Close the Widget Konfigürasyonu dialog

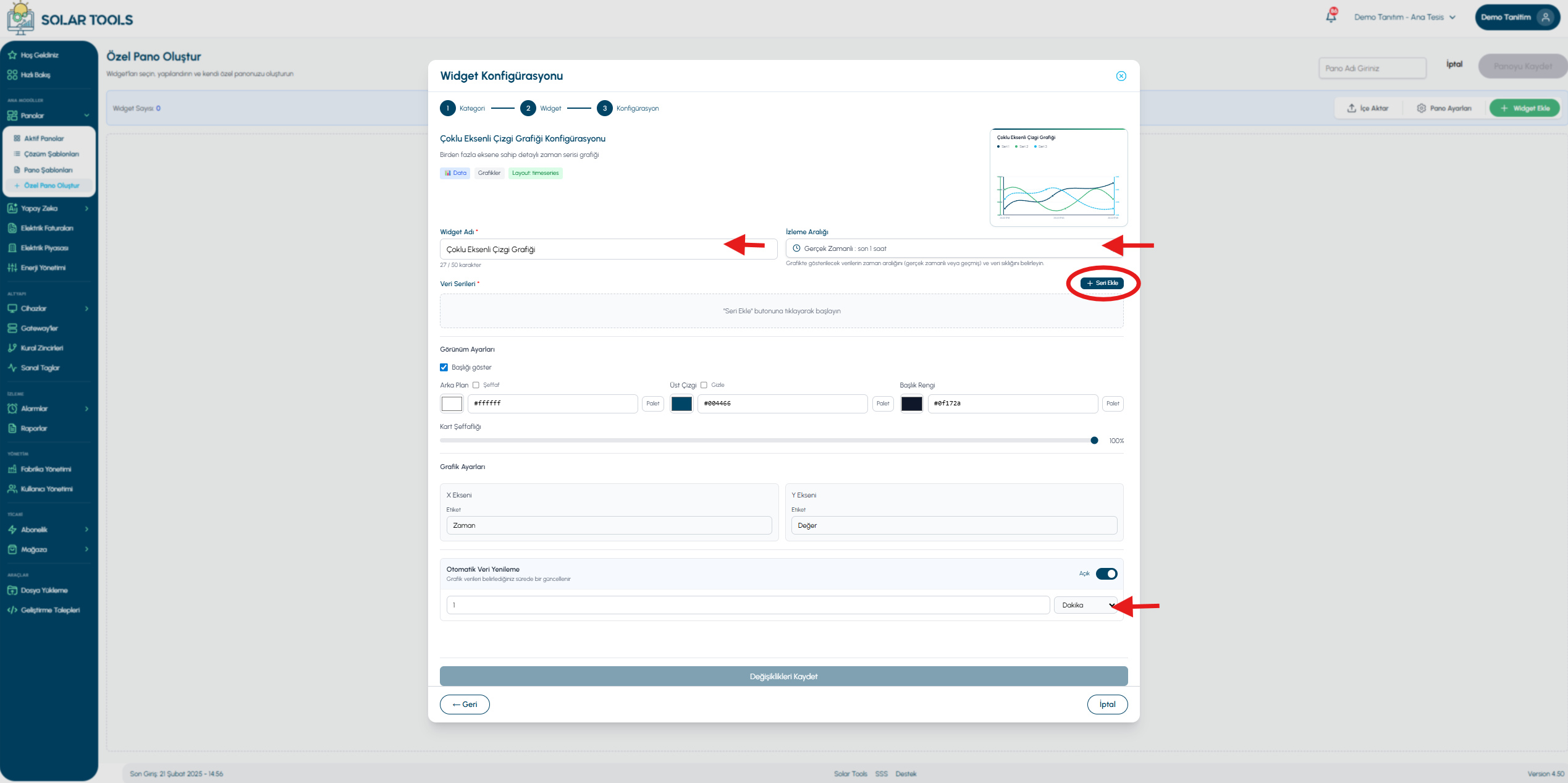tap(1121, 76)
